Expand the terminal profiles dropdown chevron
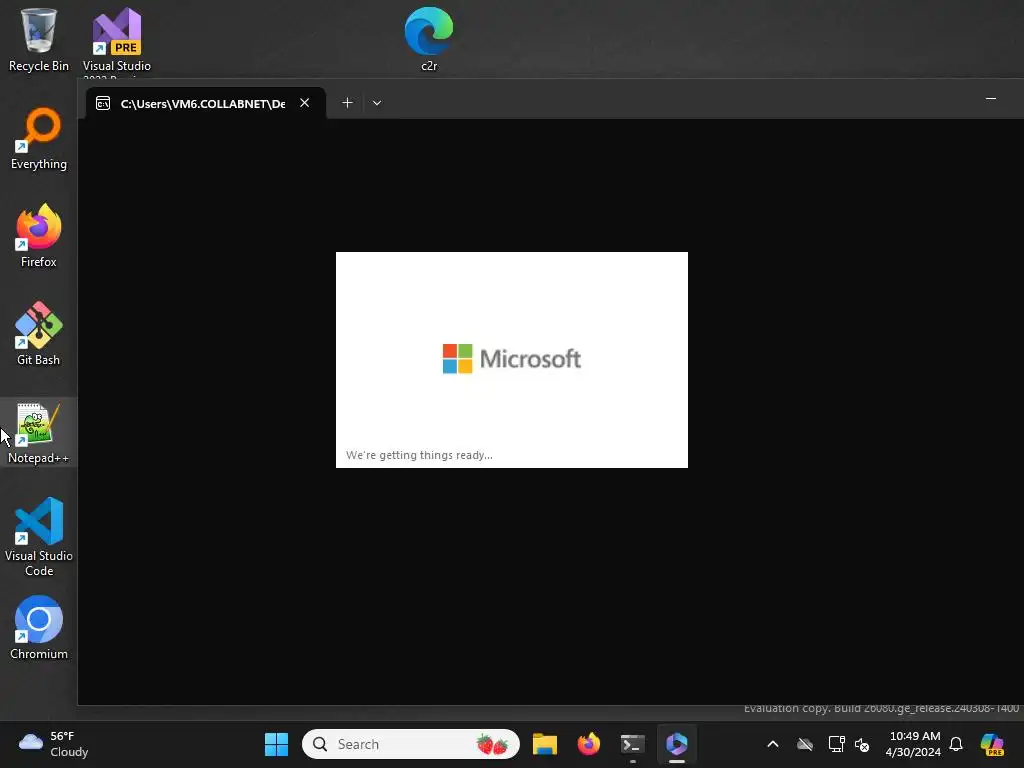Viewport: 1024px width, 768px height. pyautogui.click(x=377, y=103)
